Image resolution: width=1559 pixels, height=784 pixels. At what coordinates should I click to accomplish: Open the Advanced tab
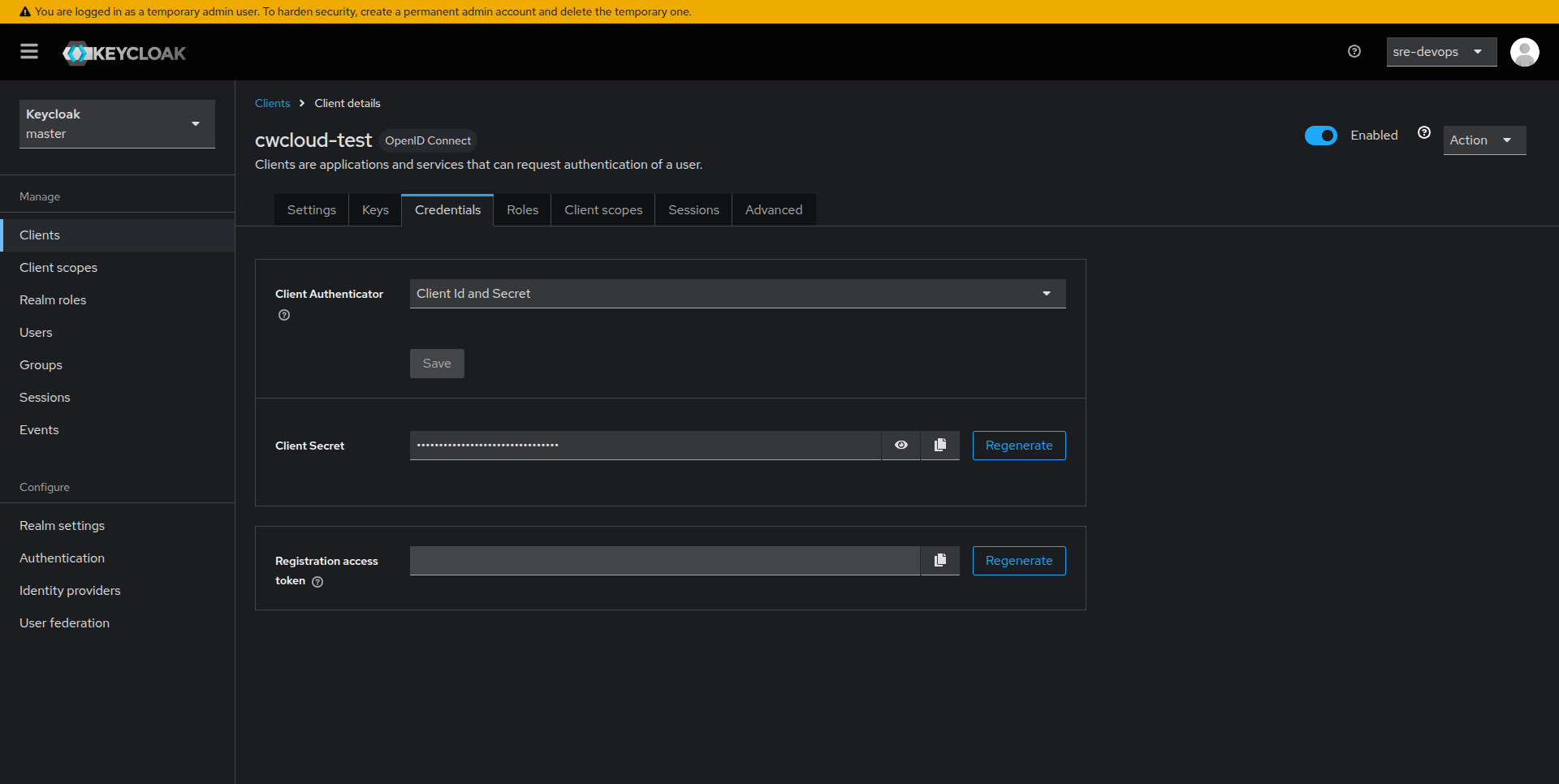tap(774, 210)
